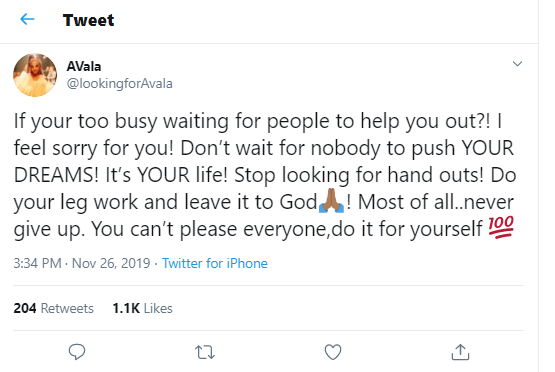Open the AVala display name profile
Viewport: 555px width, 372px height.
(84, 66)
